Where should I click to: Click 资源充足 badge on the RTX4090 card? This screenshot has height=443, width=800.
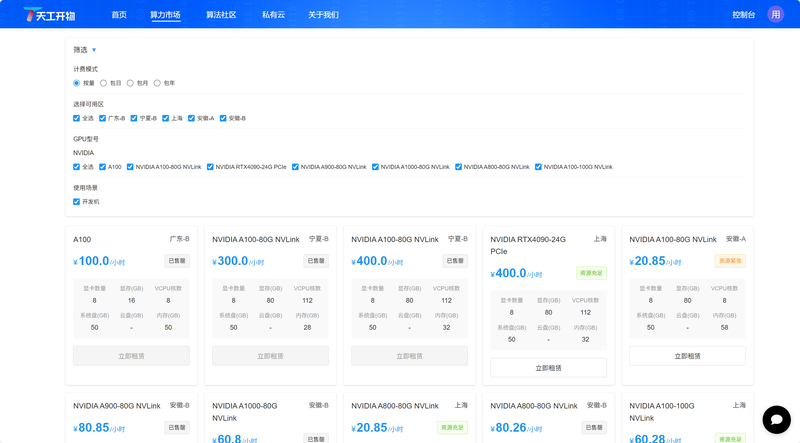[x=591, y=273]
